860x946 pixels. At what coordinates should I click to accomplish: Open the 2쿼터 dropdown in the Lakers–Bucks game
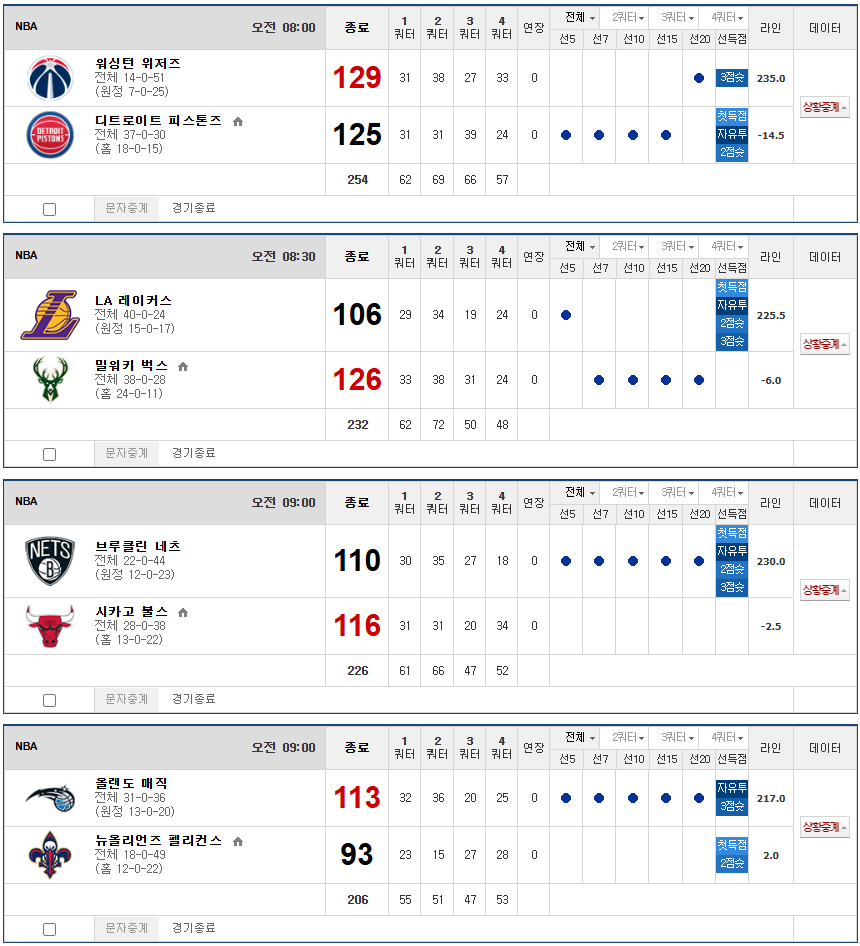(x=630, y=246)
